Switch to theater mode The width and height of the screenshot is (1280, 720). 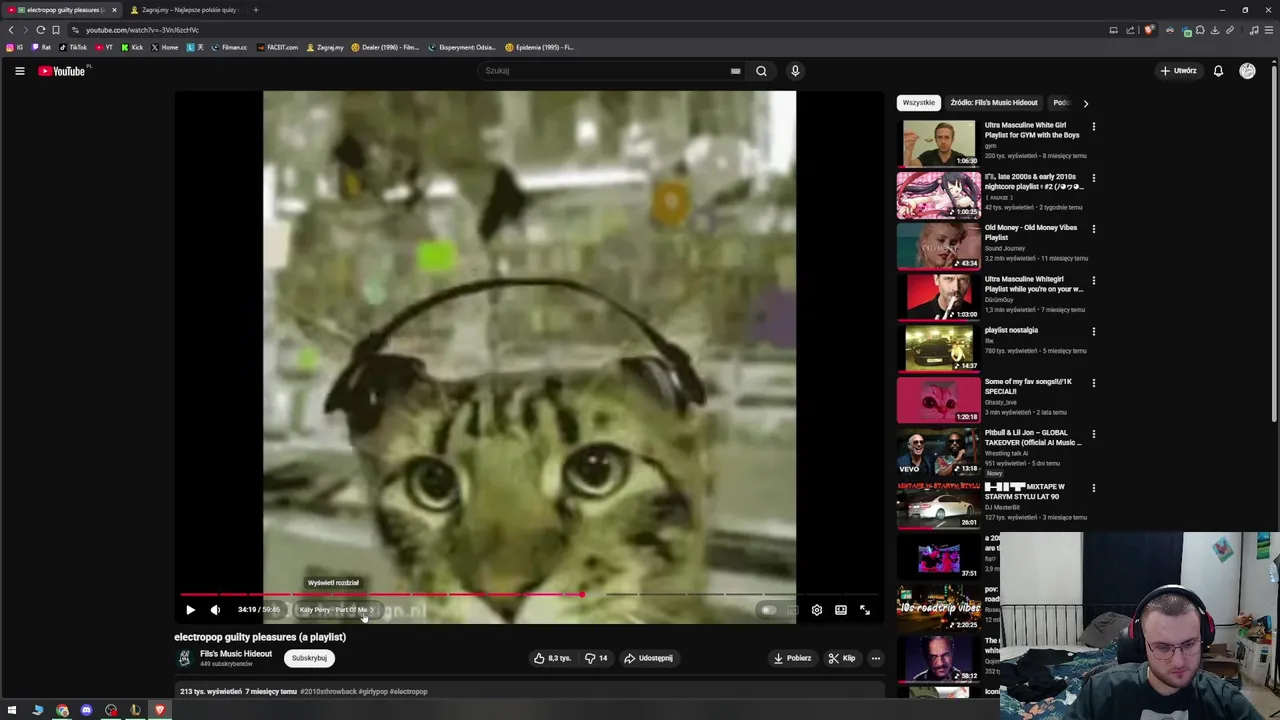point(841,610)
